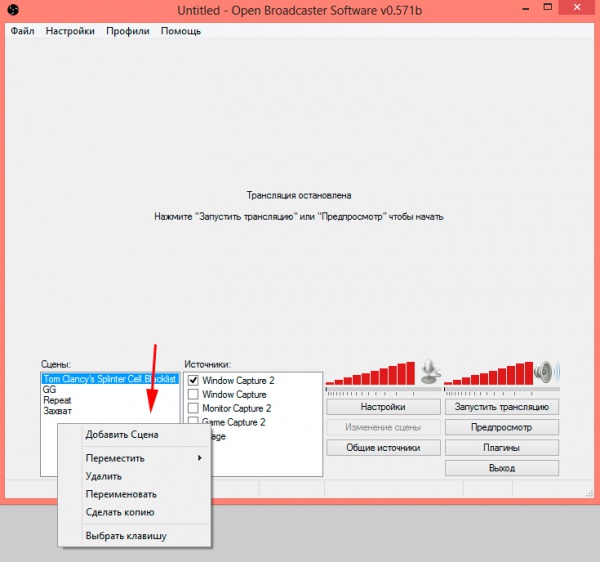Screen dimensions: 600x562
Task: Click the OBS logo in the title bar
Action: pos(14,9)
